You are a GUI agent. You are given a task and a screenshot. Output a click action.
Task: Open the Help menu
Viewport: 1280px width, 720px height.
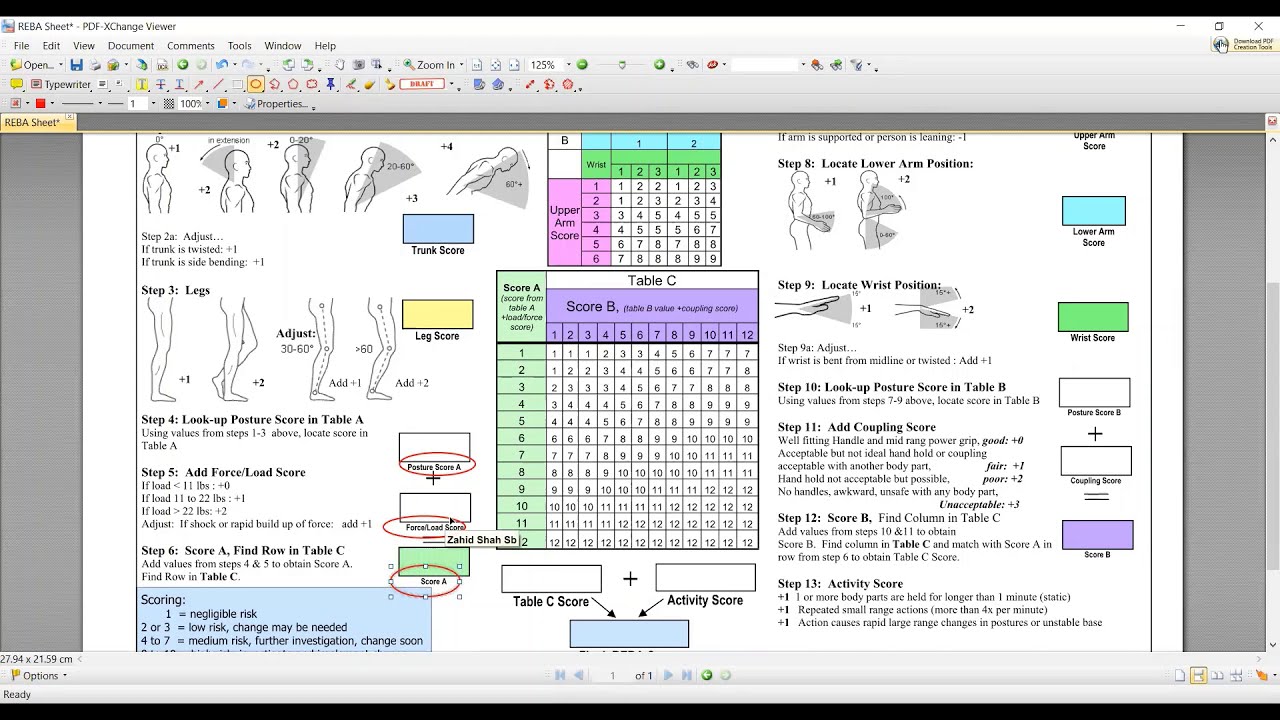coord(325,46)
